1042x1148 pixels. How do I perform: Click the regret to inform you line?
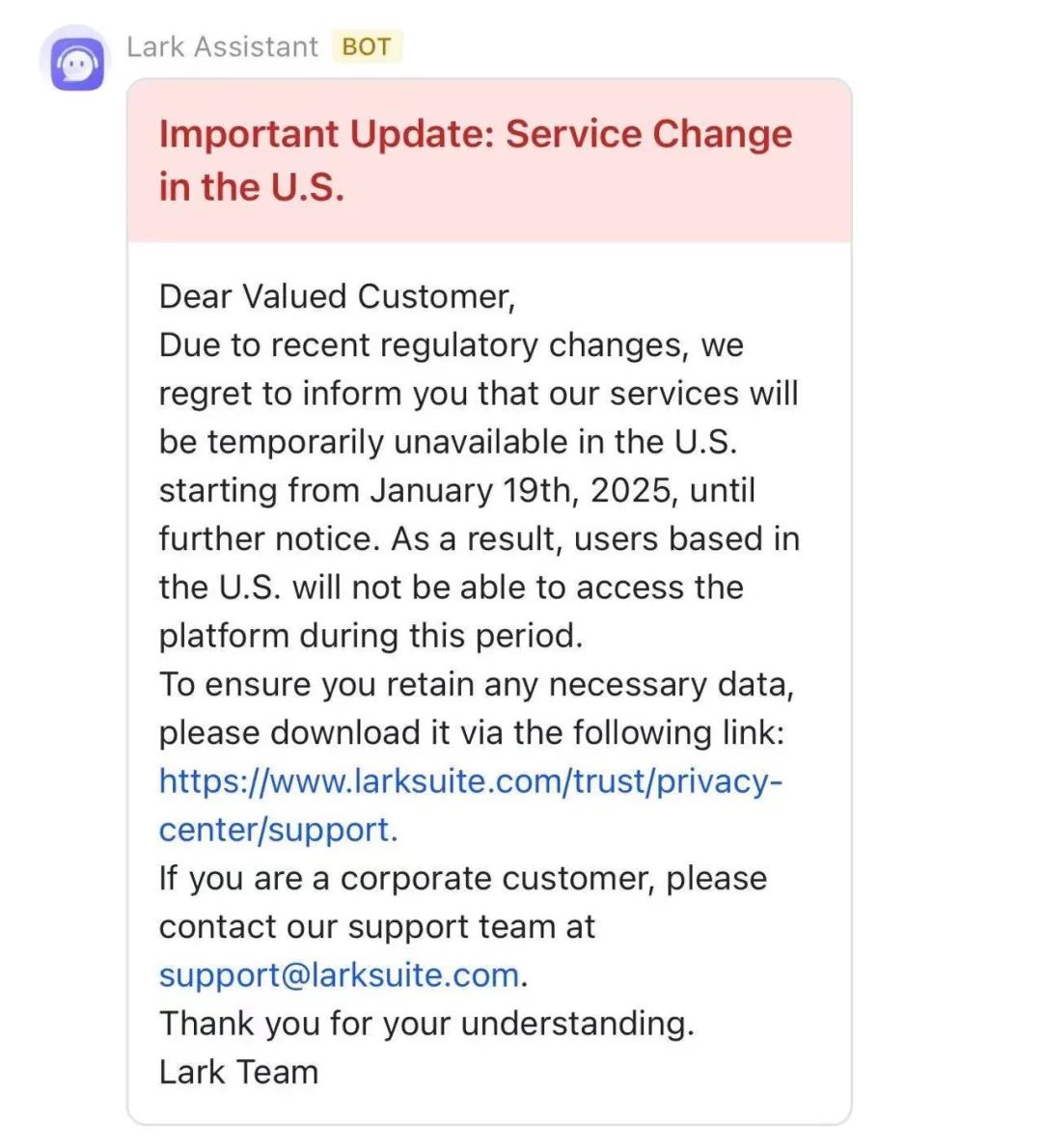click(479, 394)
